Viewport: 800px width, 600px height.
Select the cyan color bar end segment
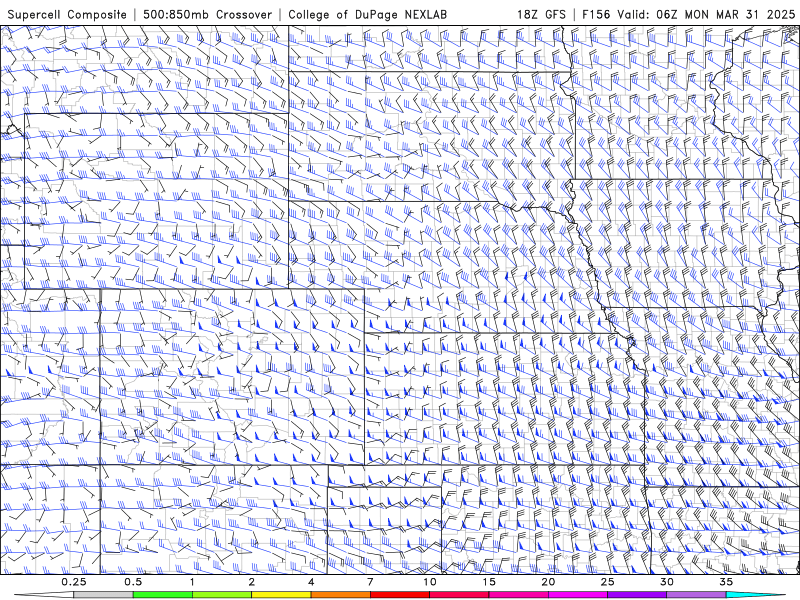click(x=755, y=595)
